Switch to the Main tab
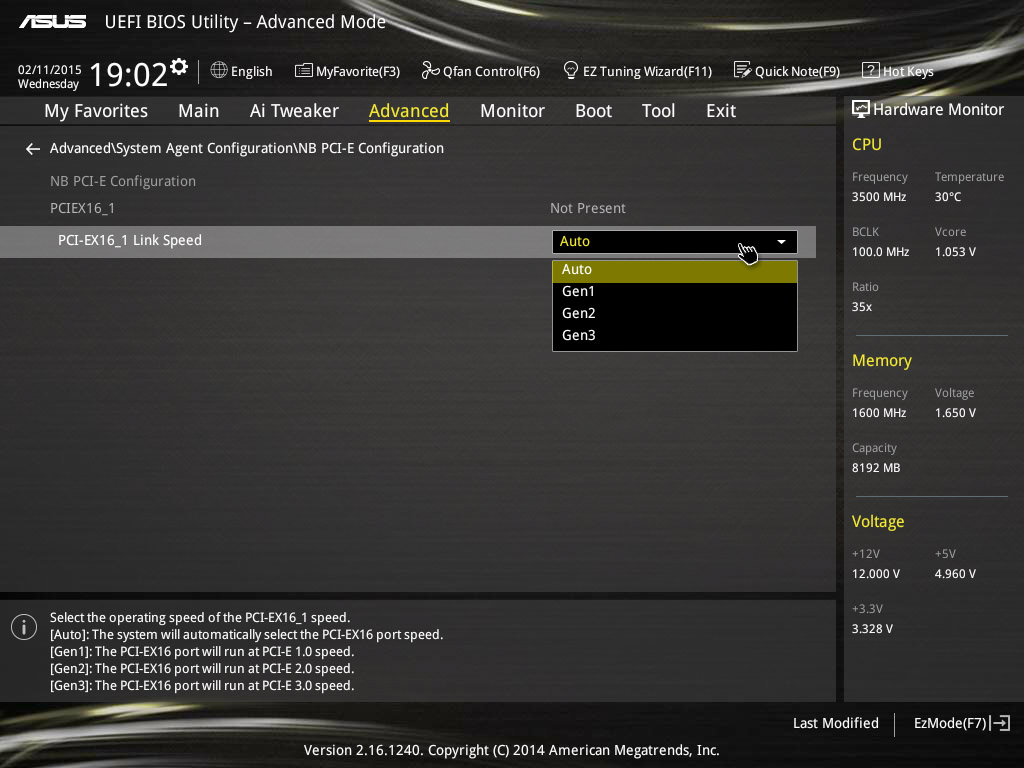1024x768 pixels. click(x=199, y=111)
